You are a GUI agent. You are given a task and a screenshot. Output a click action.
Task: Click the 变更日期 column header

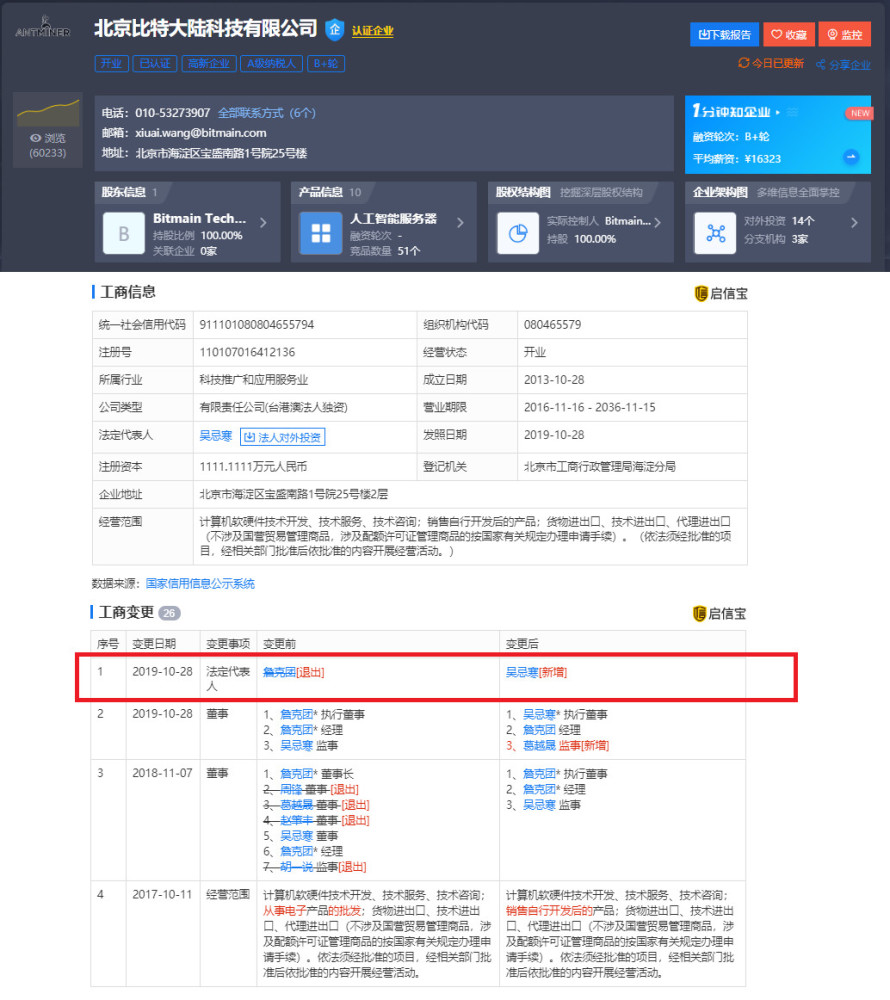click(154, 644)
